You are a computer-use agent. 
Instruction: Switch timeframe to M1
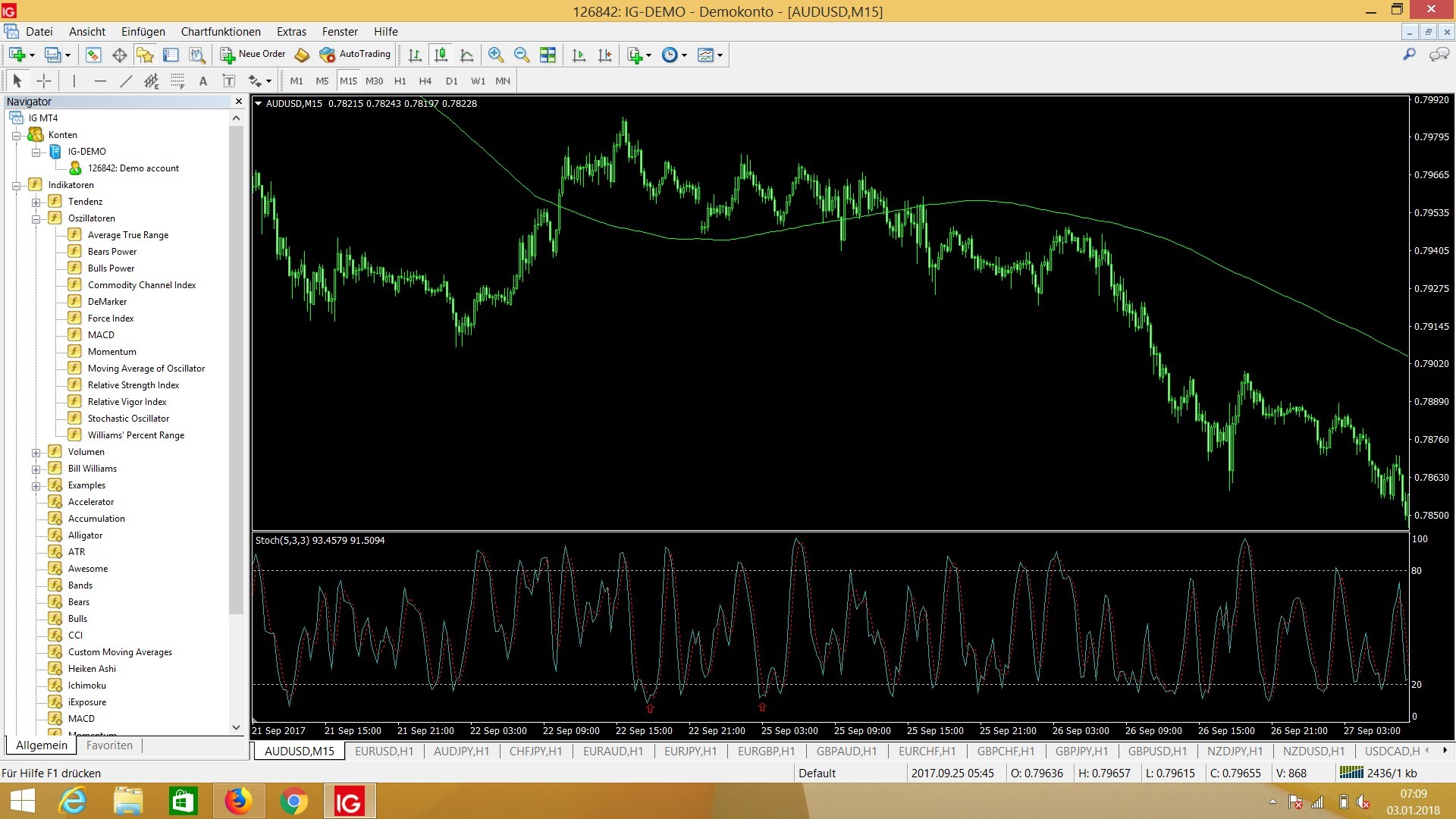[297, 80]
